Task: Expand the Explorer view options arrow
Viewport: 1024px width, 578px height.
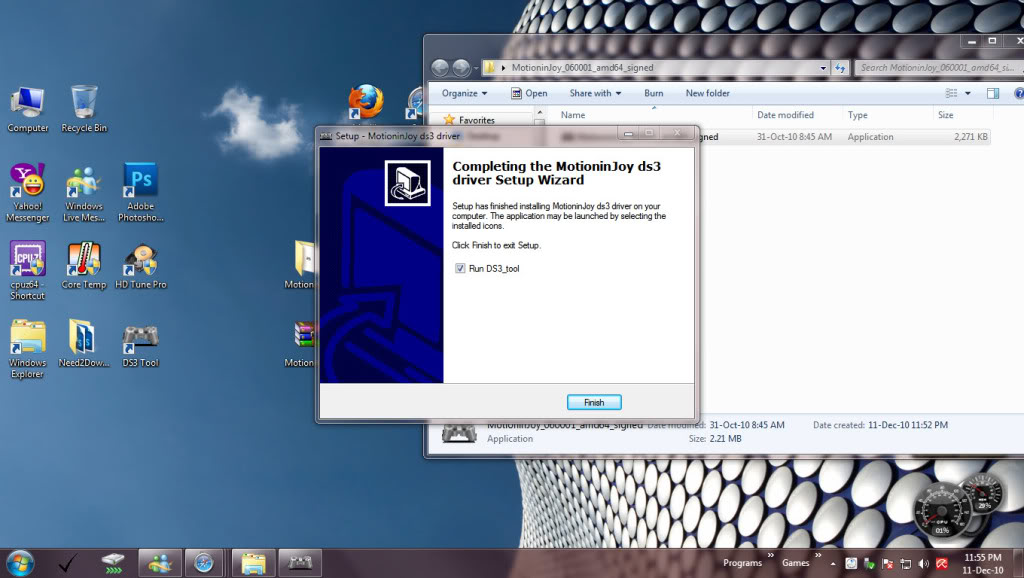Action: point(968,93)
